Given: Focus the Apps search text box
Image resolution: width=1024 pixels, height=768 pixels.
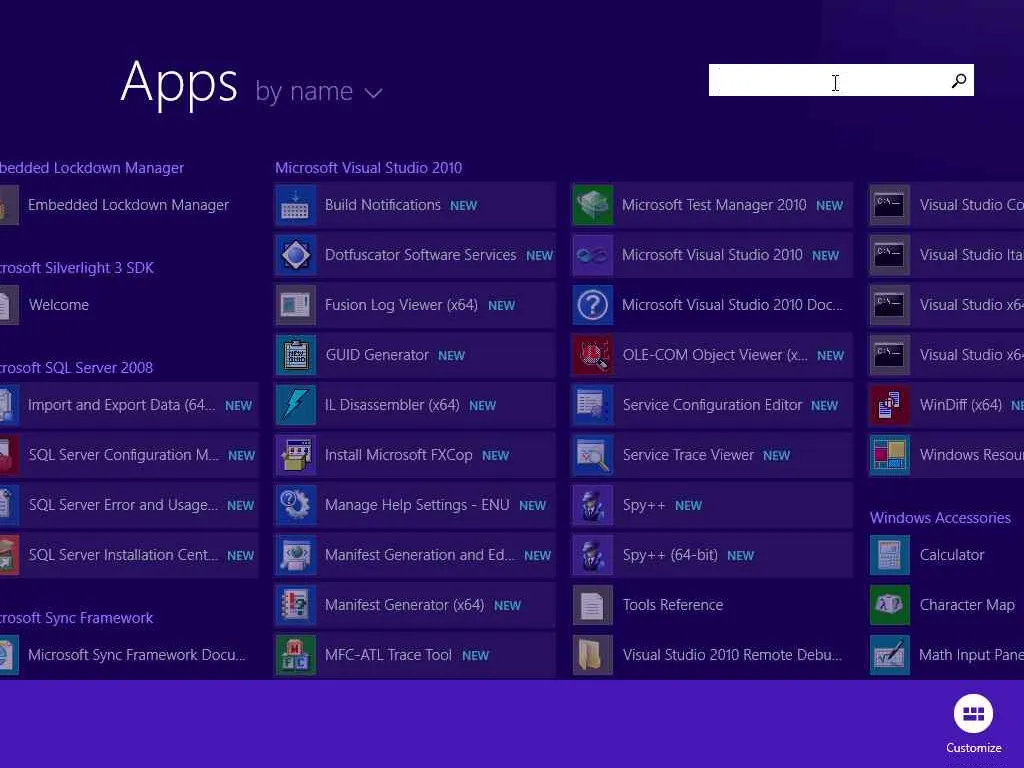Looking at the screenshot, I should pos(841,80).
